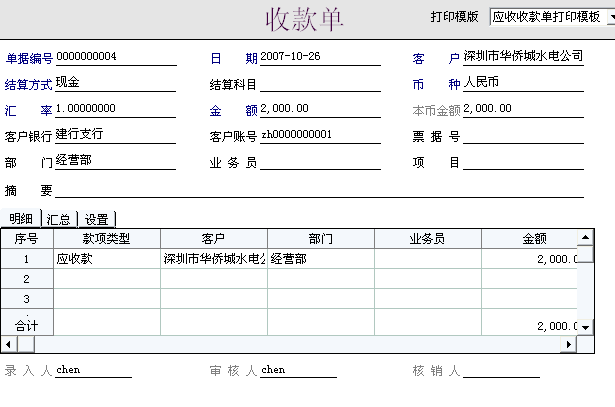Screen dimensions: 615x407
Task: Click the 金额 field in the form header
Action: point(320,109)
